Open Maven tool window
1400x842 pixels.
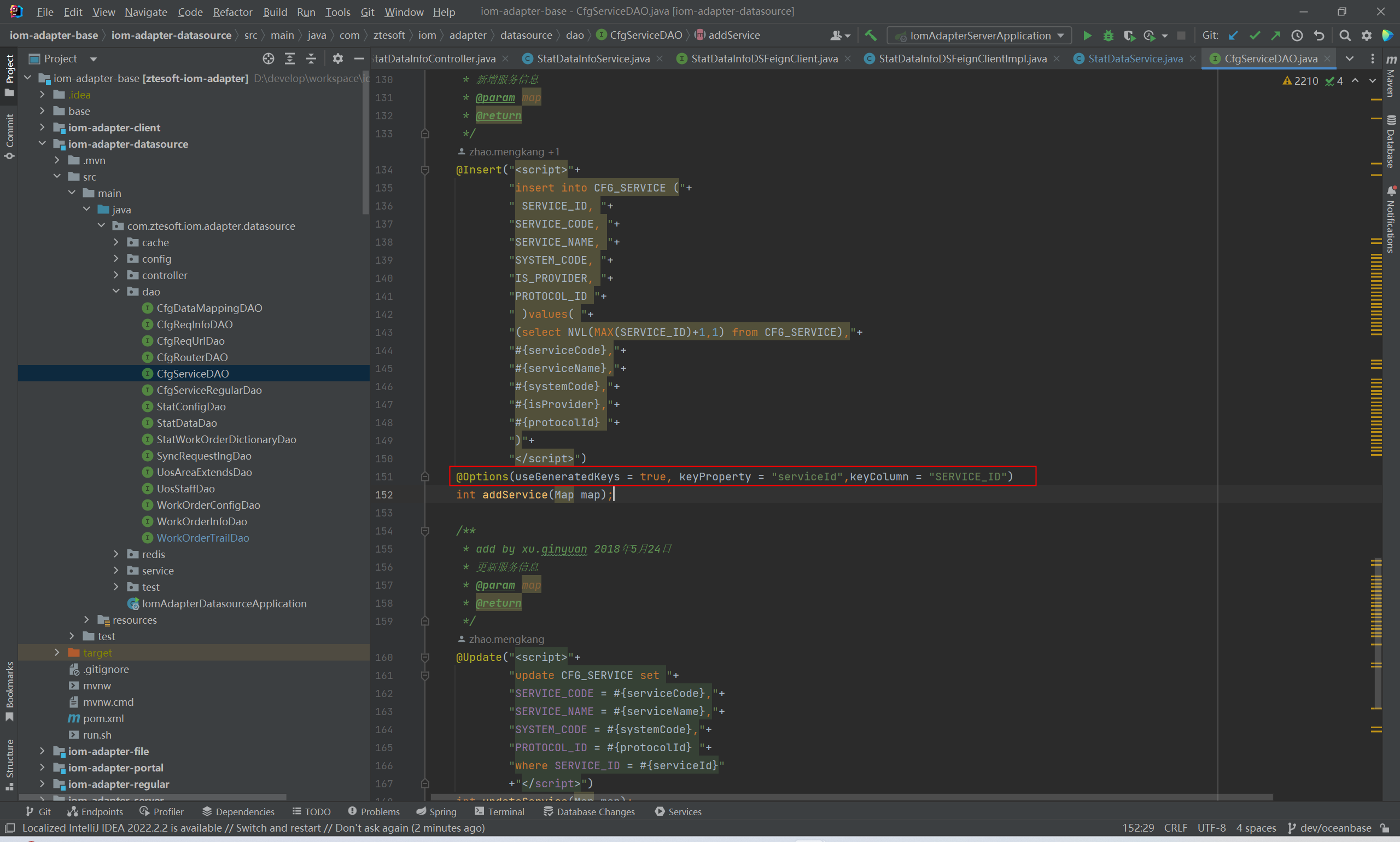[x=1391, y=77]
